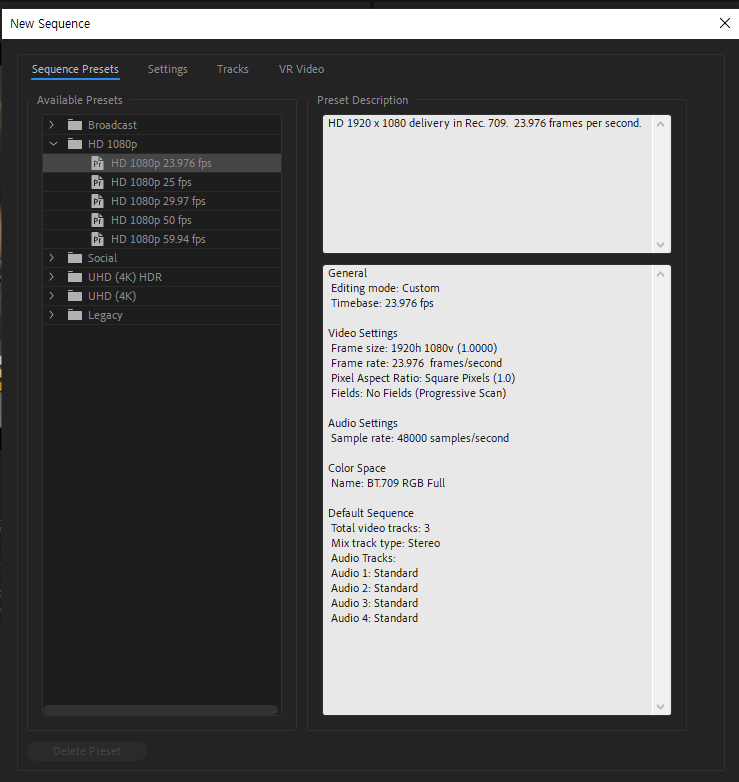Select the HD 1080p 59.94 fps preset
Image resolution: width=739 pixels, height=782 pixels.
click(x=162, y=239)
